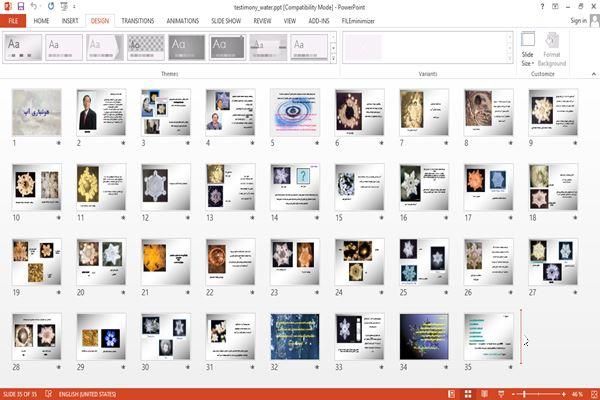Select slide 1 thumbnail with blue title
The width and height of the screenshot is (600, 400).
[x=36, y=112]
